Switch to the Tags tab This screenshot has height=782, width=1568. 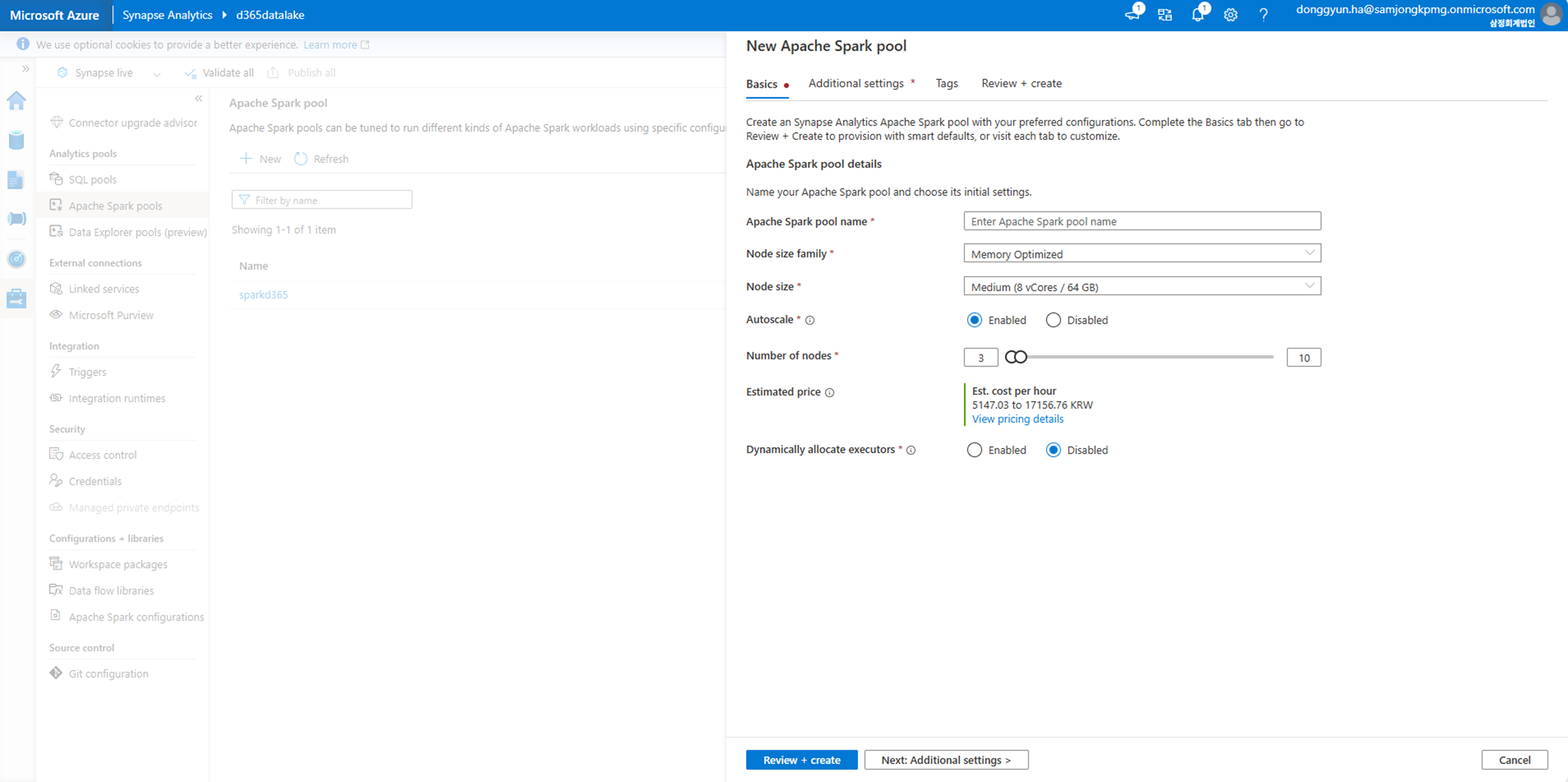point(946,84)
